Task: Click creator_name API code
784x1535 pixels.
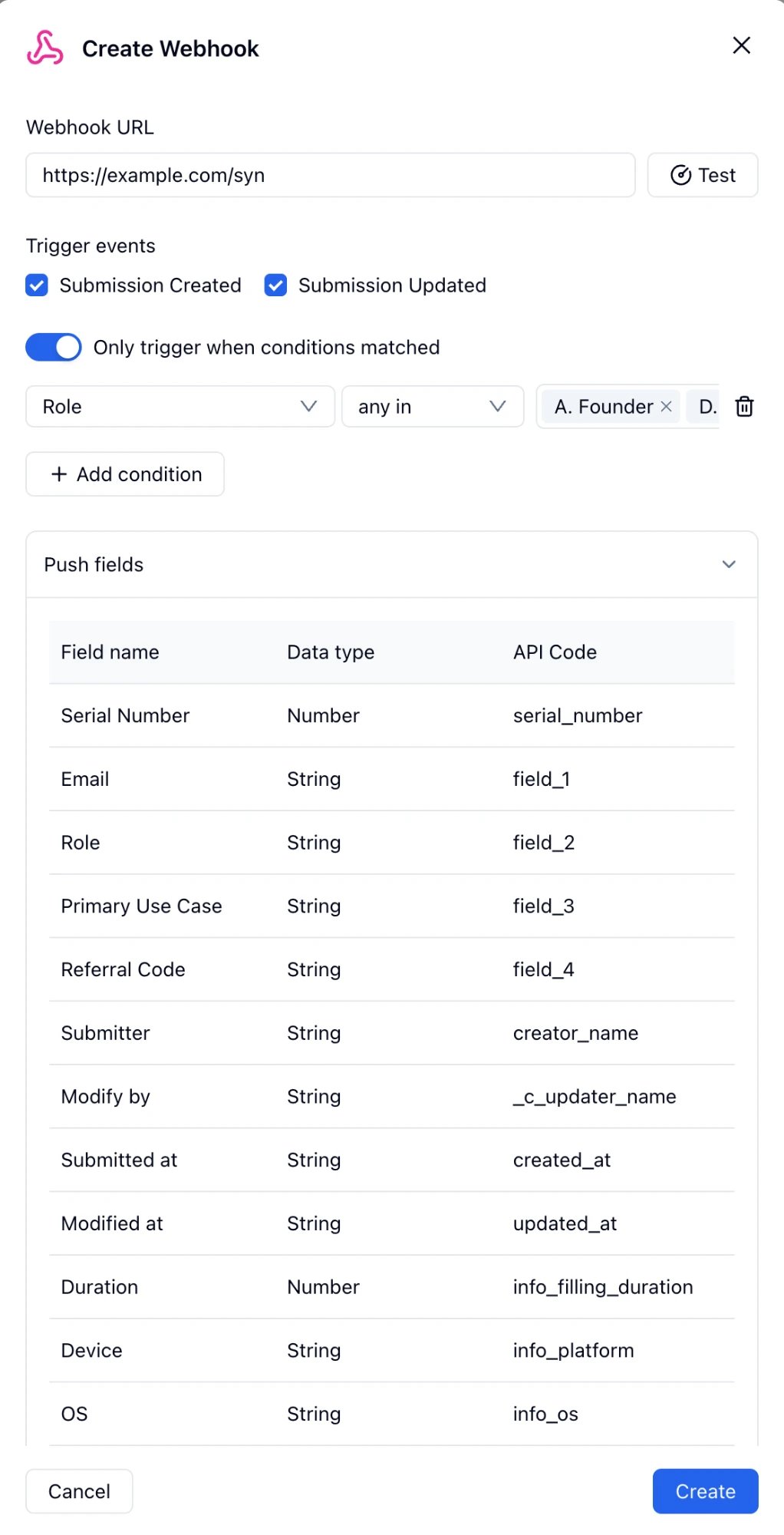Action: point(575,1033)
